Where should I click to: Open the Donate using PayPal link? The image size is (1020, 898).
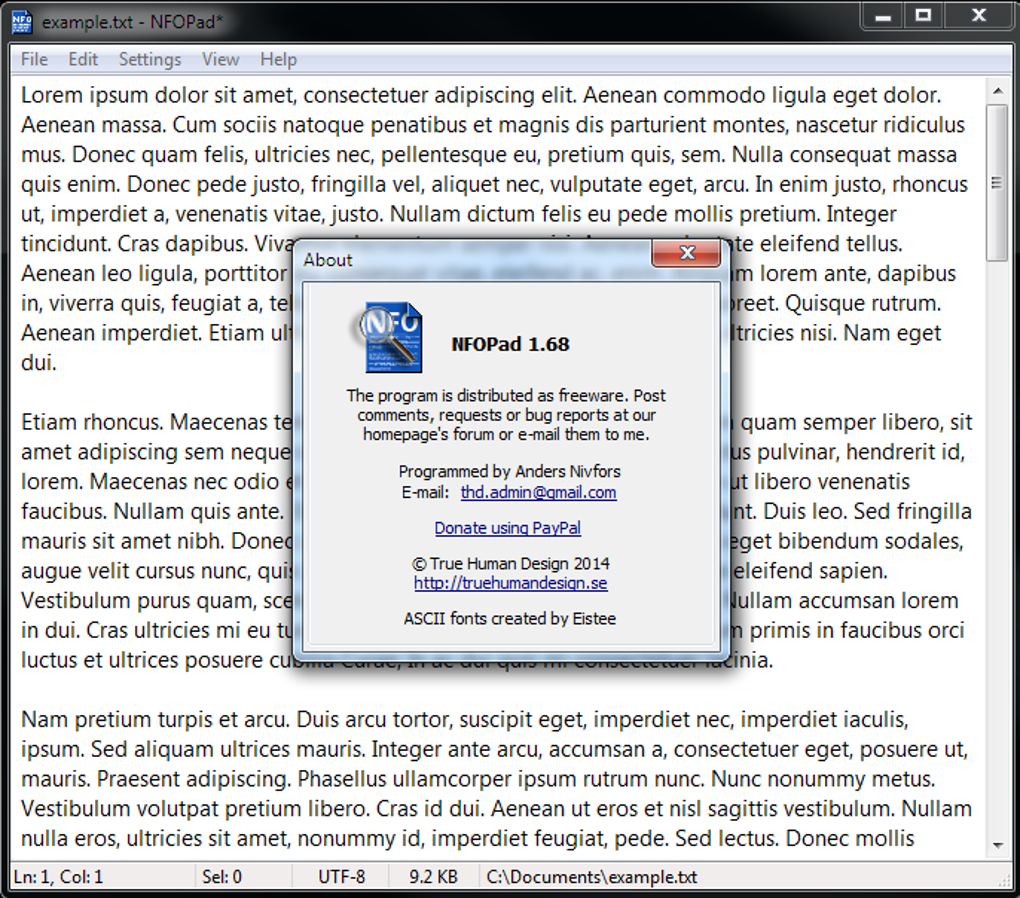(x=507, y=528)
